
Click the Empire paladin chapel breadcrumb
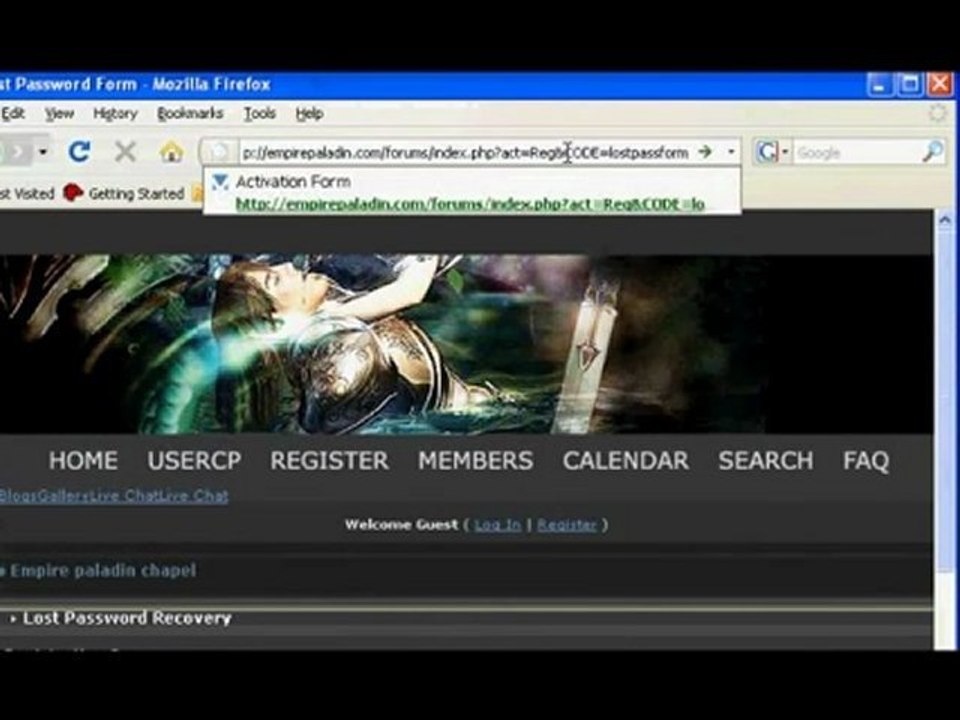click(x=103, y=571)
